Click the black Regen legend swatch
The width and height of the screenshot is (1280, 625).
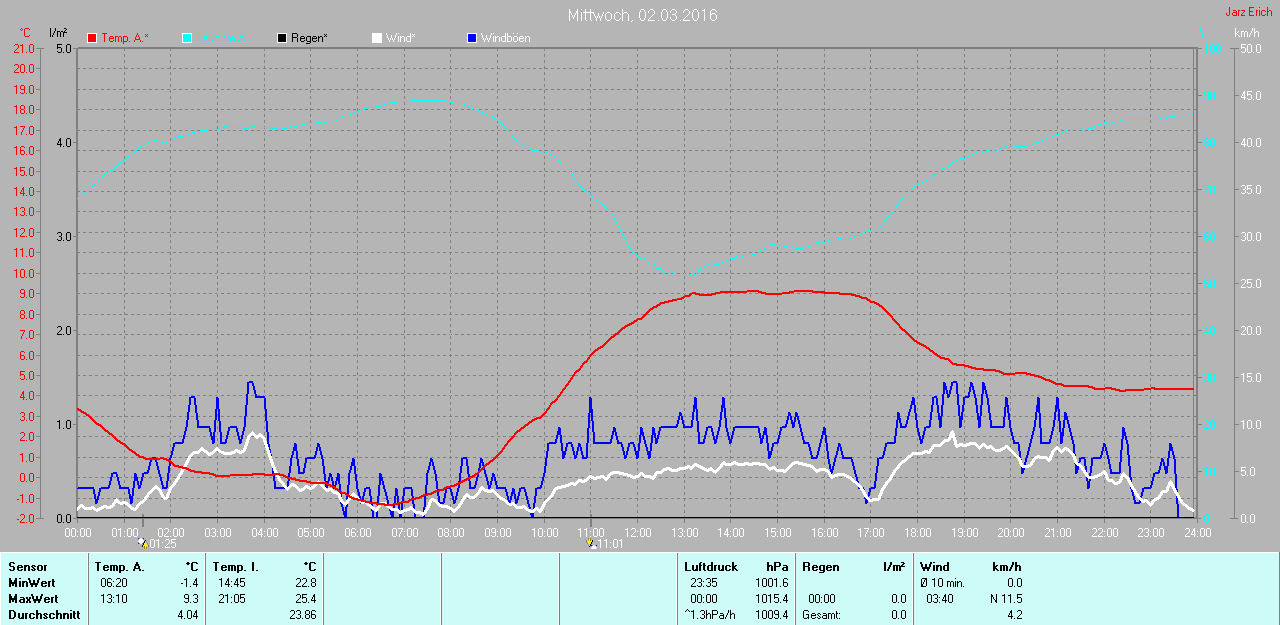283,38
